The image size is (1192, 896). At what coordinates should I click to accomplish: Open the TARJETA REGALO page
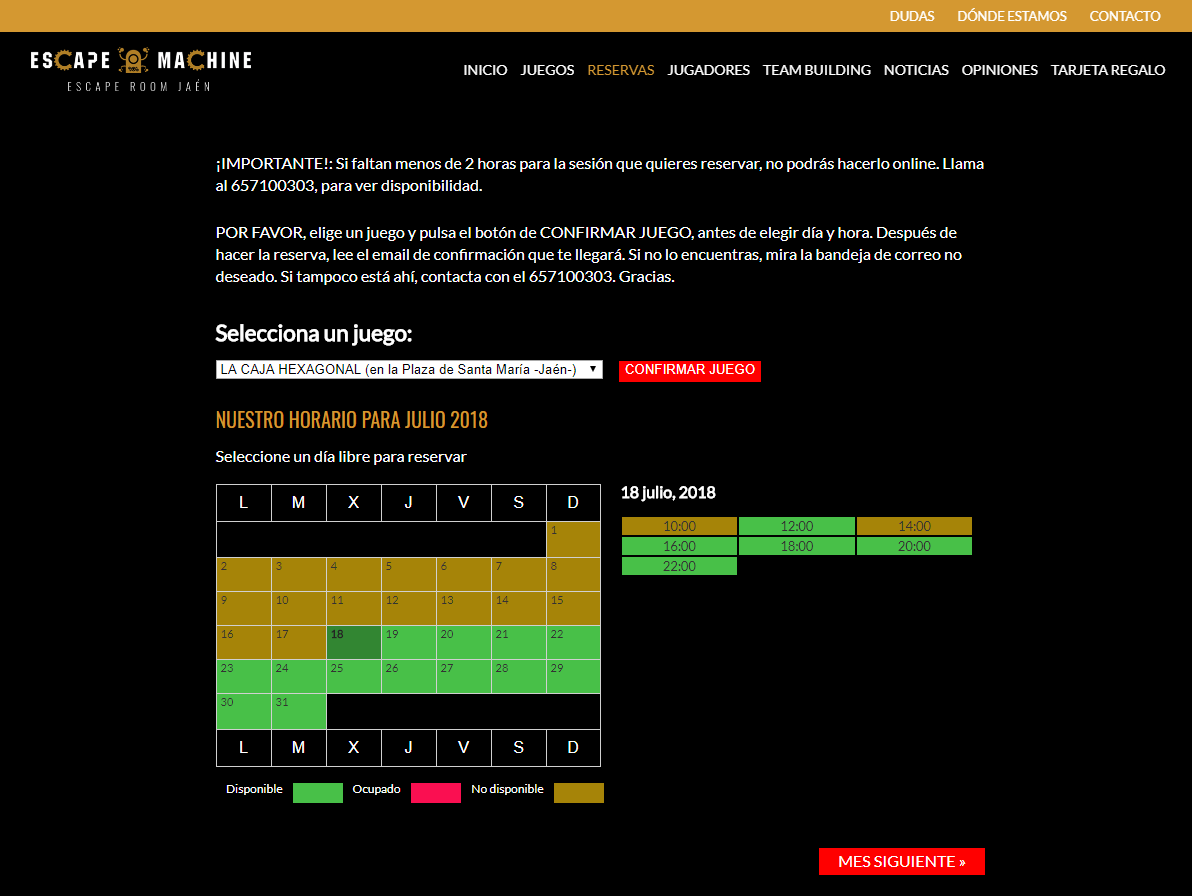tap(1107, 70)
